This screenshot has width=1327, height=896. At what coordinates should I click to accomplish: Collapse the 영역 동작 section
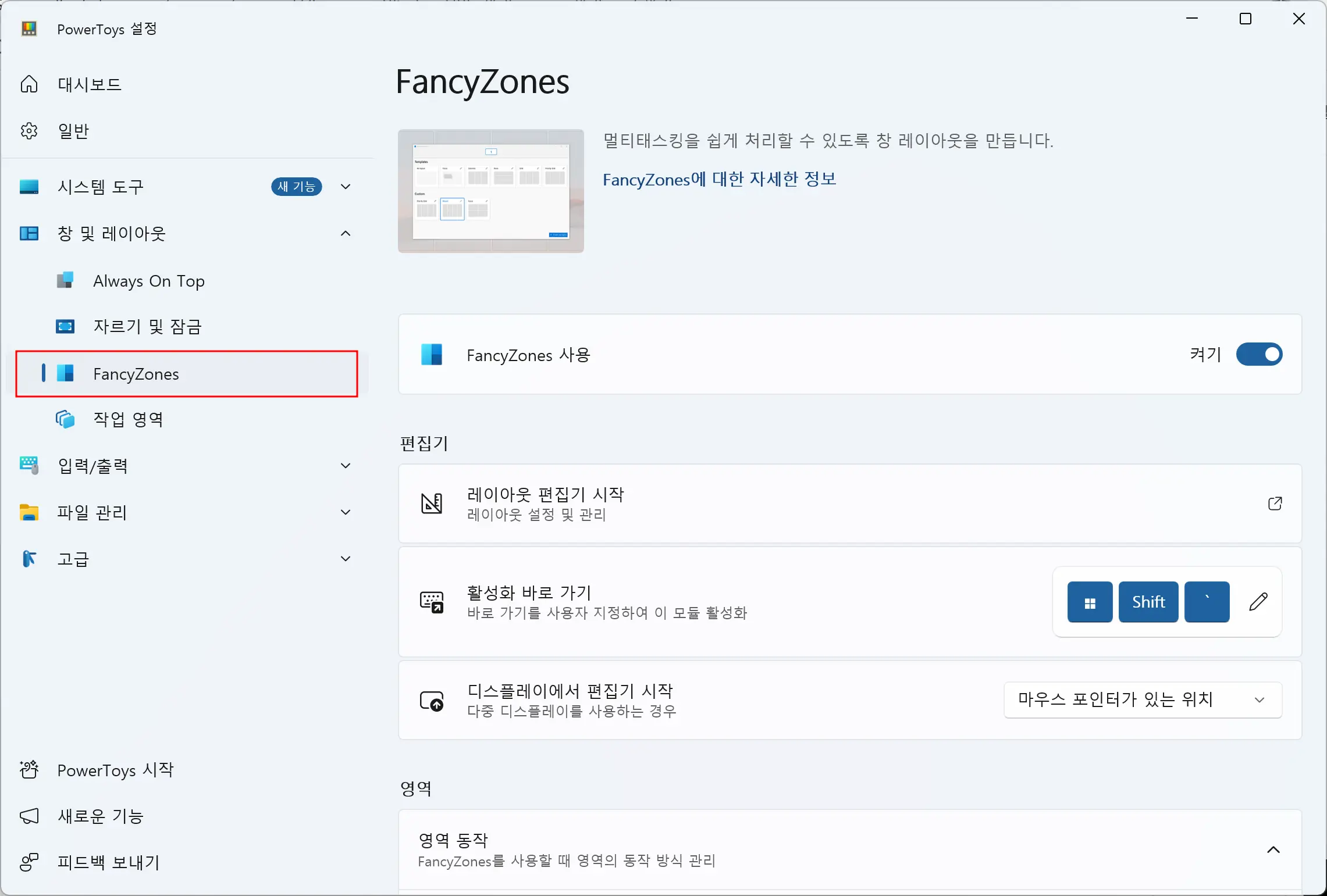click(x=1272, y=850)
